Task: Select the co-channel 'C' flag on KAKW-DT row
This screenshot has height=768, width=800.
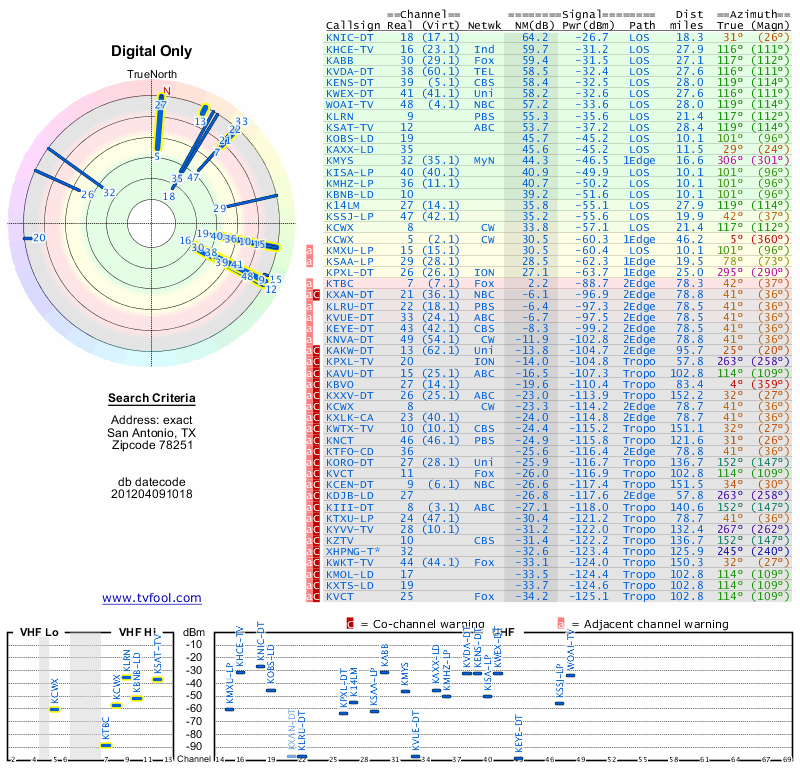Action: coord(316,350)
